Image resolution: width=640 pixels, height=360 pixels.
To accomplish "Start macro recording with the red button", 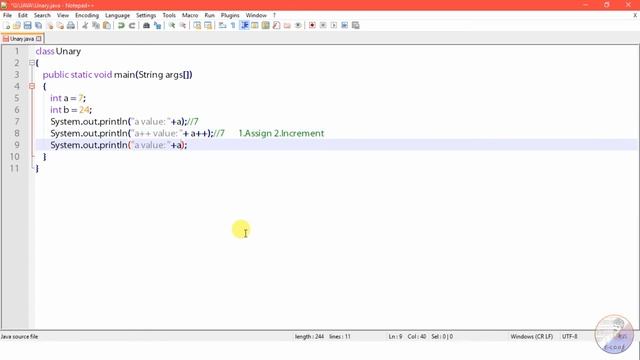I will coord(312,25).
